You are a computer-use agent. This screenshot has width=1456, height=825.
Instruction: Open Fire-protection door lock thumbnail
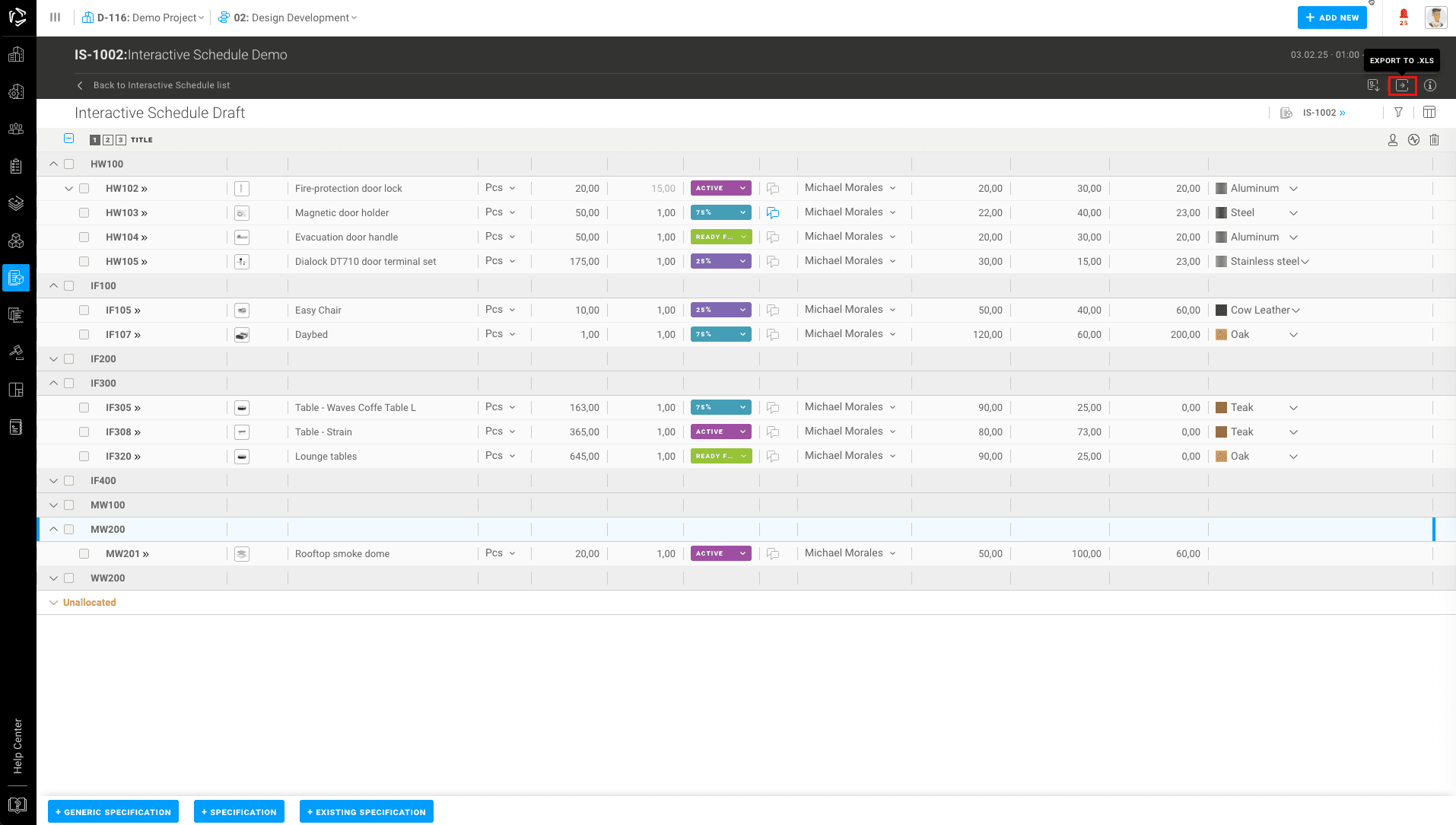[242, 189]
